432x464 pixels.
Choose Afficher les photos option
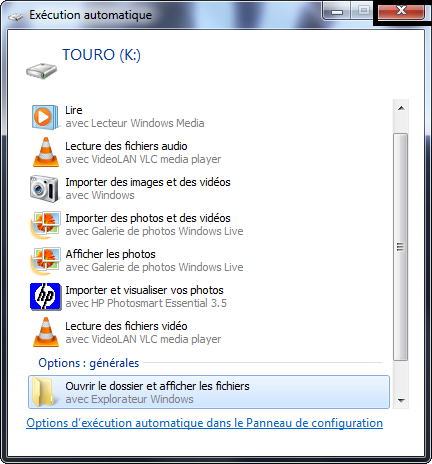click(x=209, y=261)
